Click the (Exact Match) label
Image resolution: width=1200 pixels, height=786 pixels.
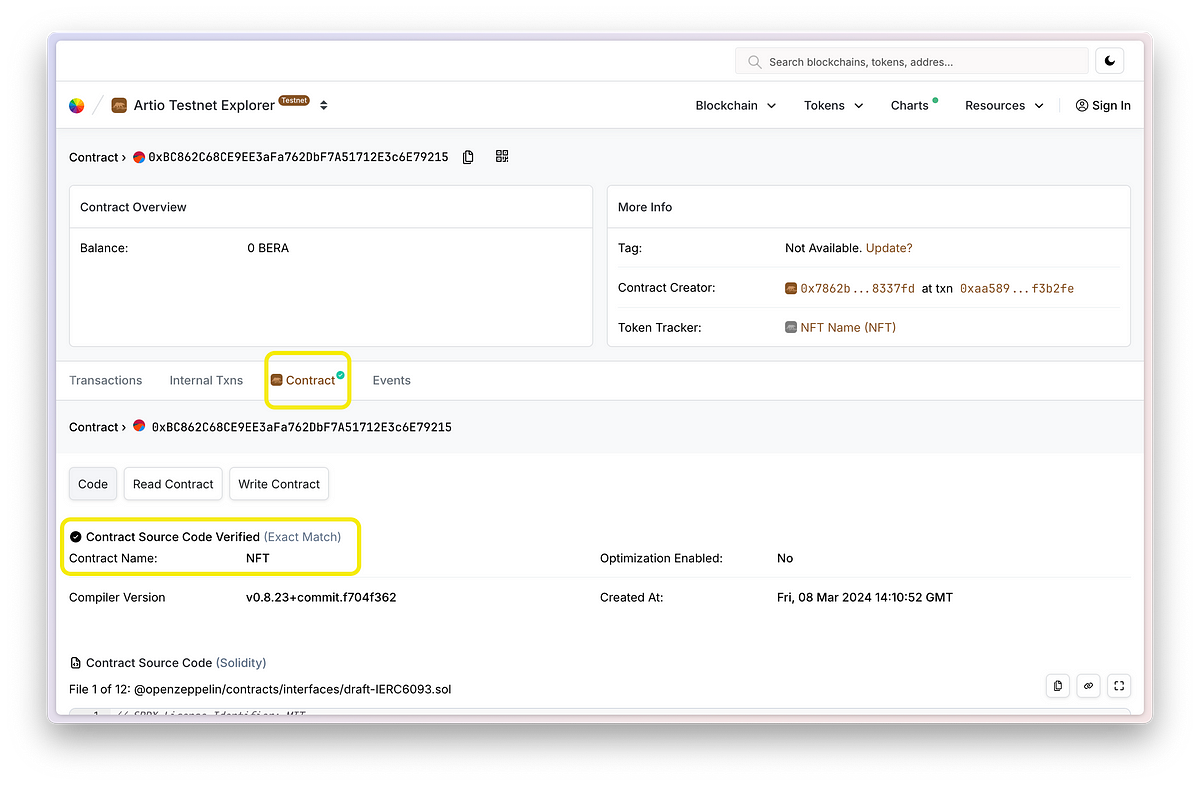(x=302, y=537)
